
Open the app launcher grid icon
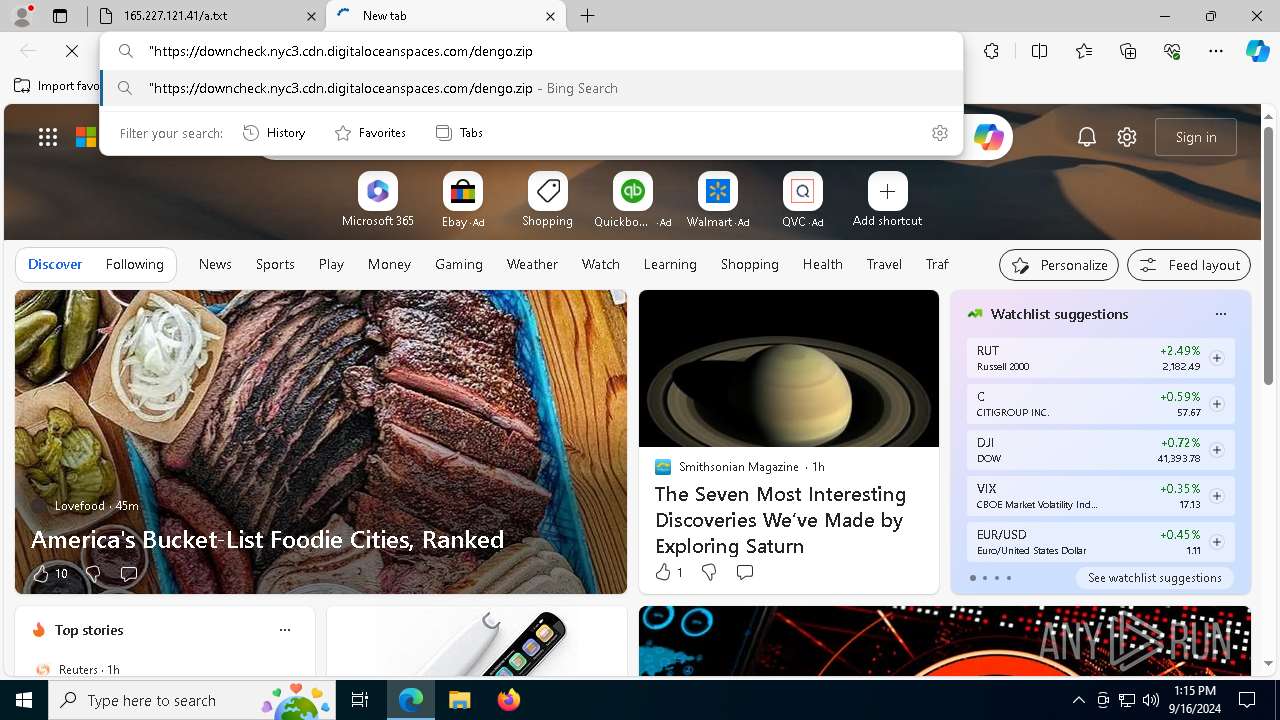(x=48, y=137)
